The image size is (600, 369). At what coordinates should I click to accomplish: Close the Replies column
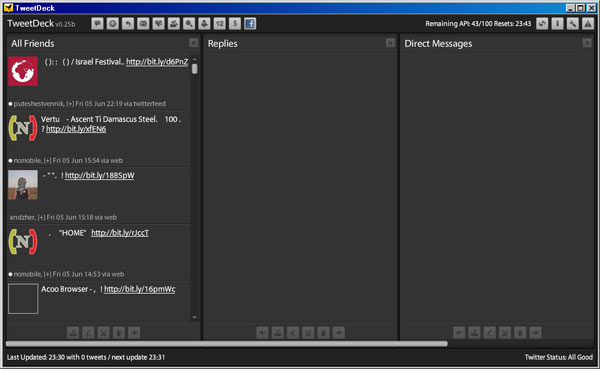pos(390,43)
